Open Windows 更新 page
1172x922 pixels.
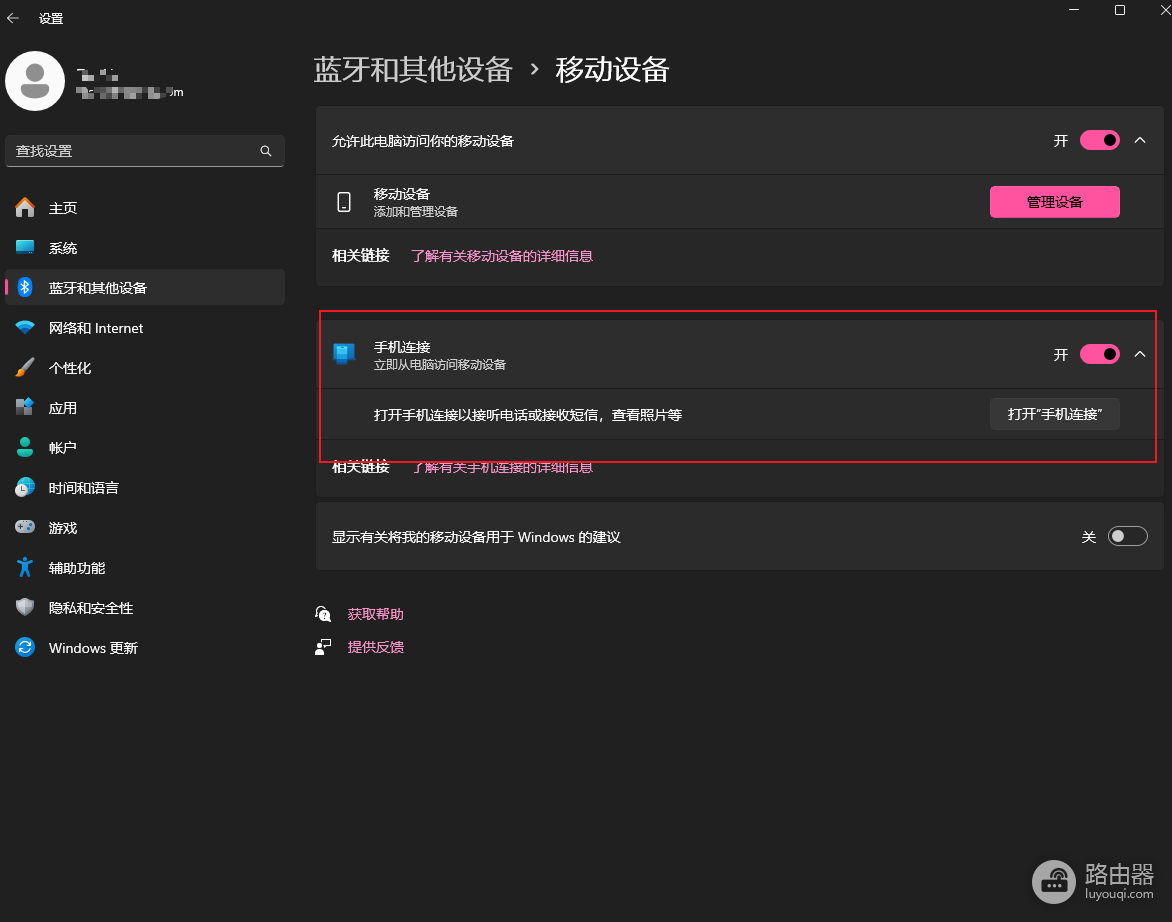[145, 647]
